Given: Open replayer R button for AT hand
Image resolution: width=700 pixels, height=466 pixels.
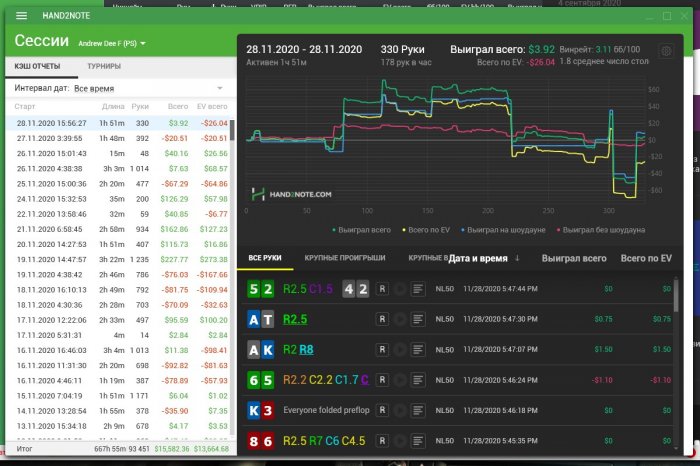Looking at the screenshot, I should 382,319.
